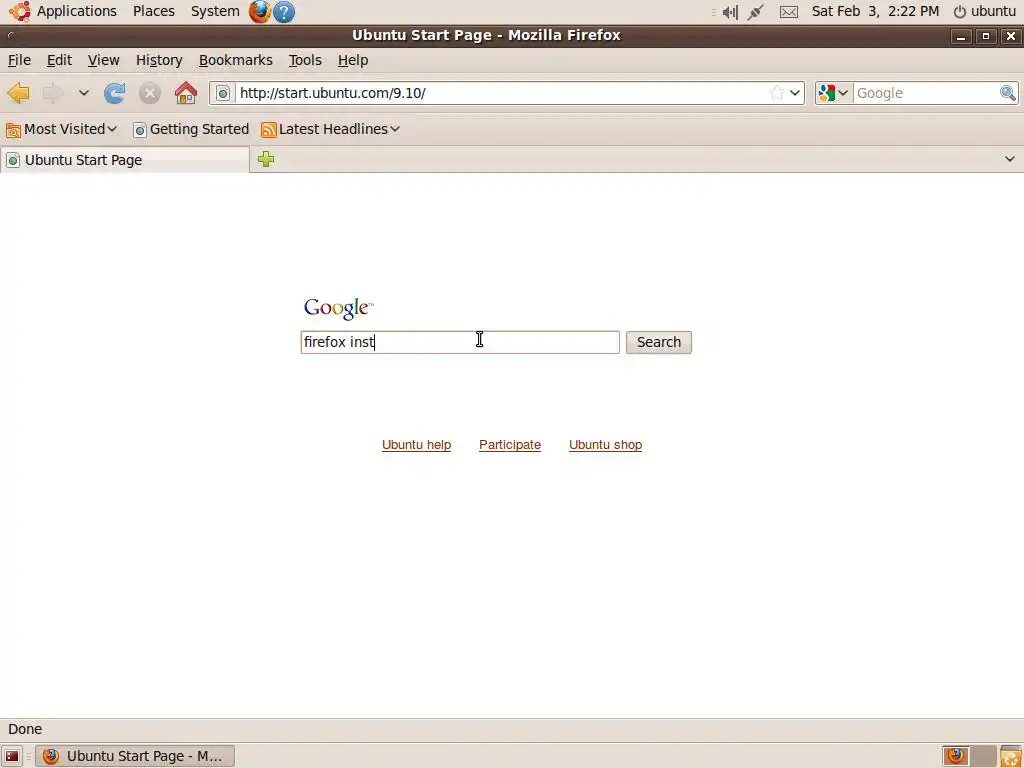This screenshot has height=768, width=1024.
Task: Open the Edit menu
Action: point(59,60)
